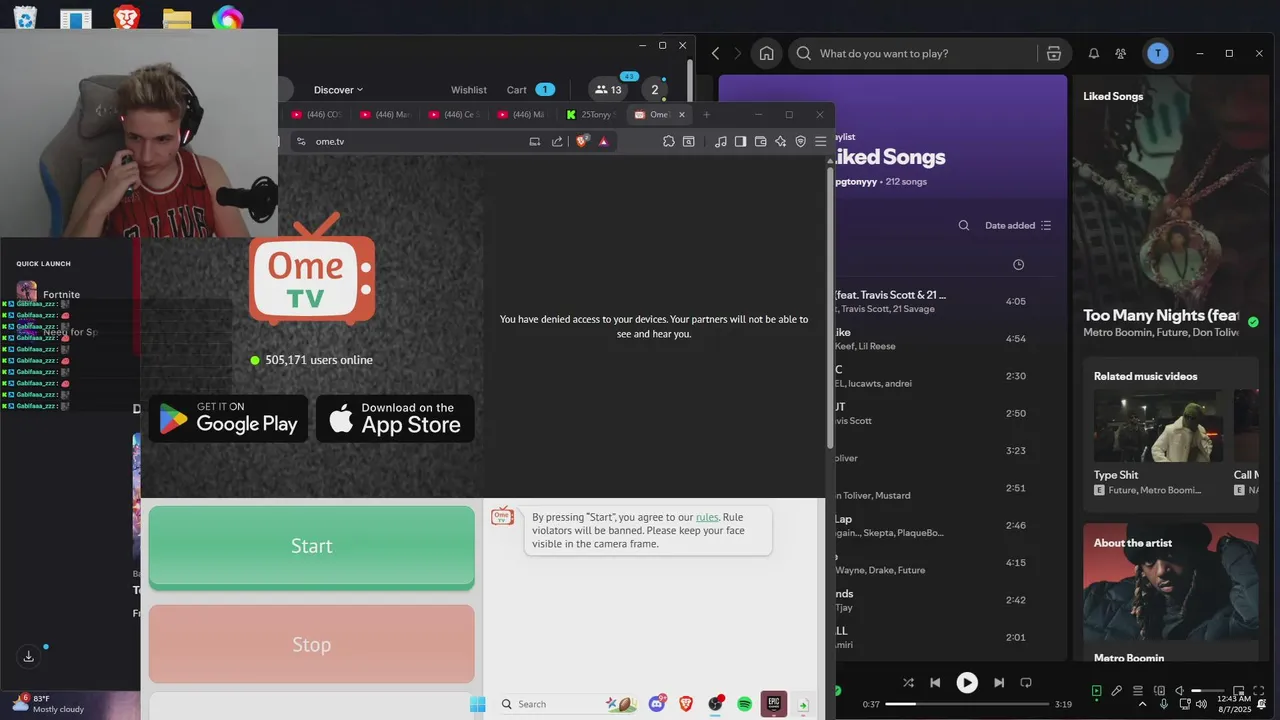This screenshot has width=1280, height=720.
Task: Click Spotify play button
Action: (x=967, y=683)
